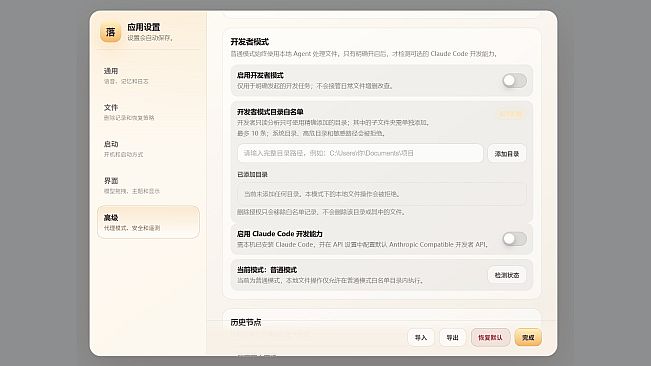Click the 当前未添加任何目录 empty notice
This screenshot has width=651, height=366.
[382, 194]
